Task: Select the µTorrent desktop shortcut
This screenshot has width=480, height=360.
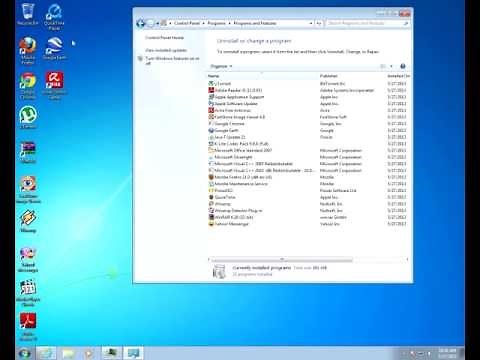Action: coord(28,117)
